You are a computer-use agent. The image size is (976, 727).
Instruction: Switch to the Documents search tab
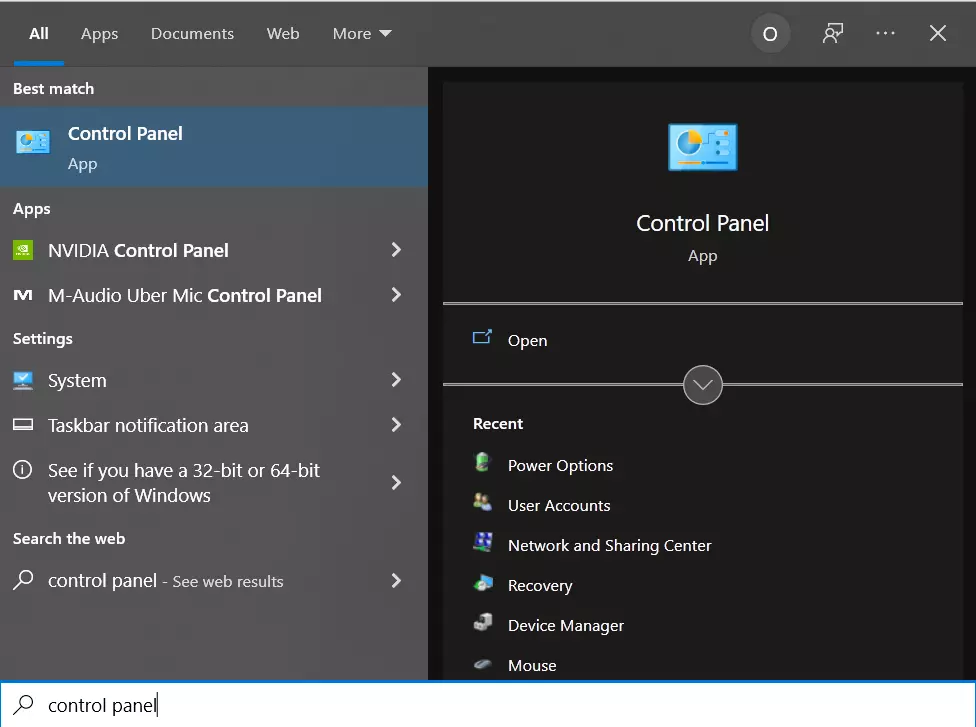(192, 34)
